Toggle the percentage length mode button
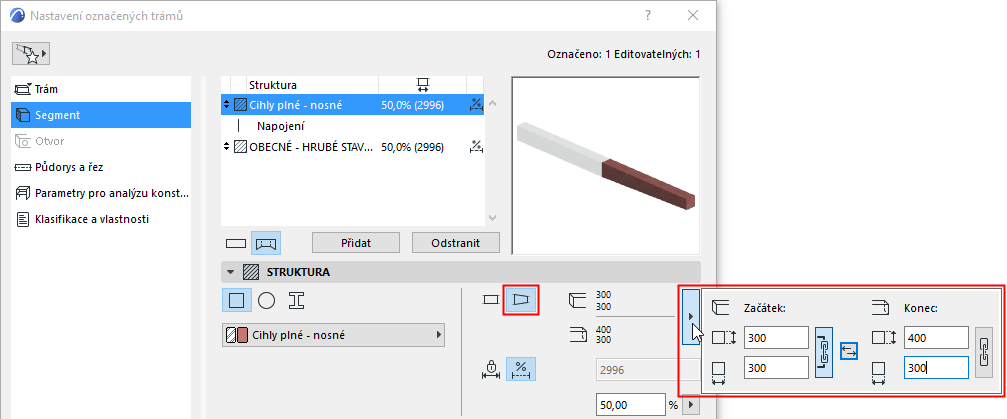1007x419 pixels. [521, 370]
